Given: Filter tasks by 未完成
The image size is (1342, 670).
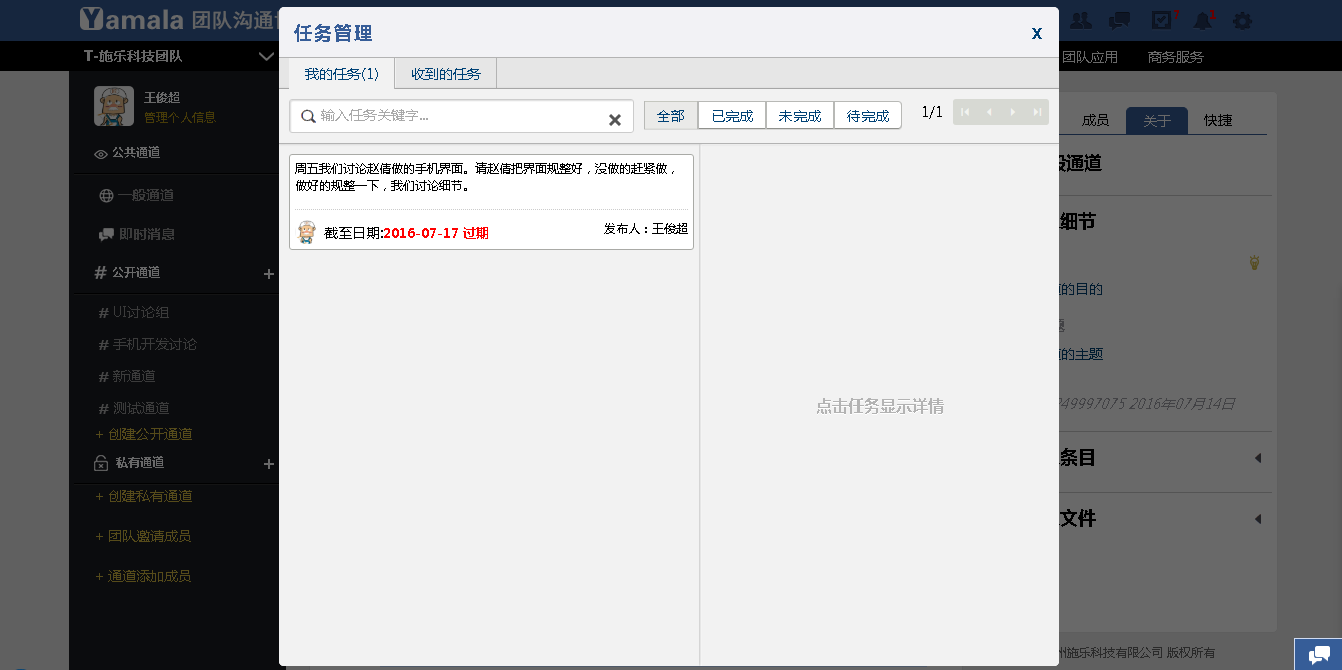Looking at the screenshot, I should [x=800, y=116].
